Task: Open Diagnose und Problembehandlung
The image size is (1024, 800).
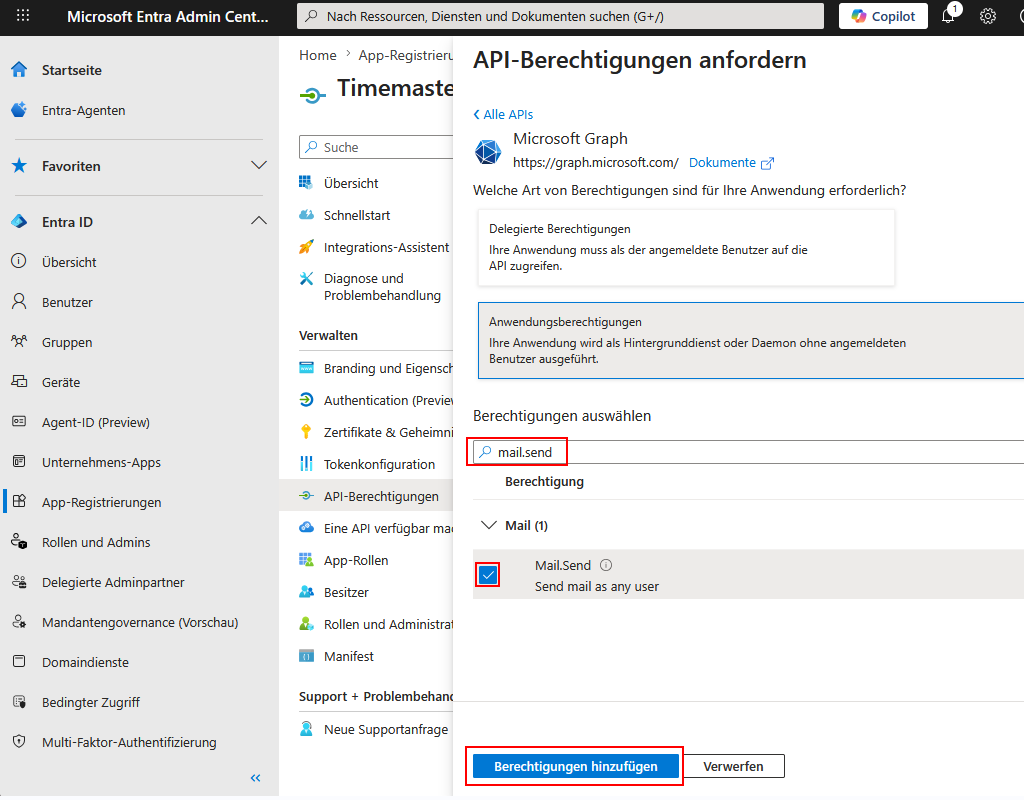Action: (382, 287)
